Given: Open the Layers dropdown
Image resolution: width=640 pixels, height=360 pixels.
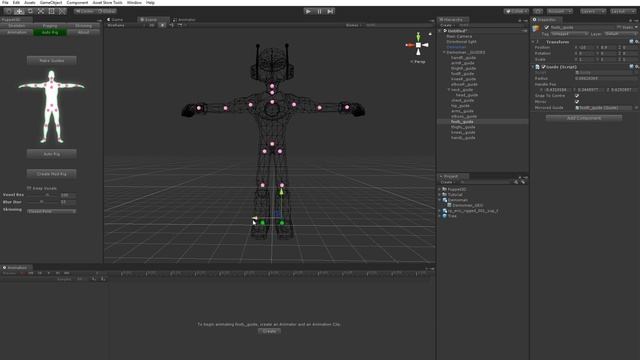Looking at the screenshot, I should tap(593, 11).
